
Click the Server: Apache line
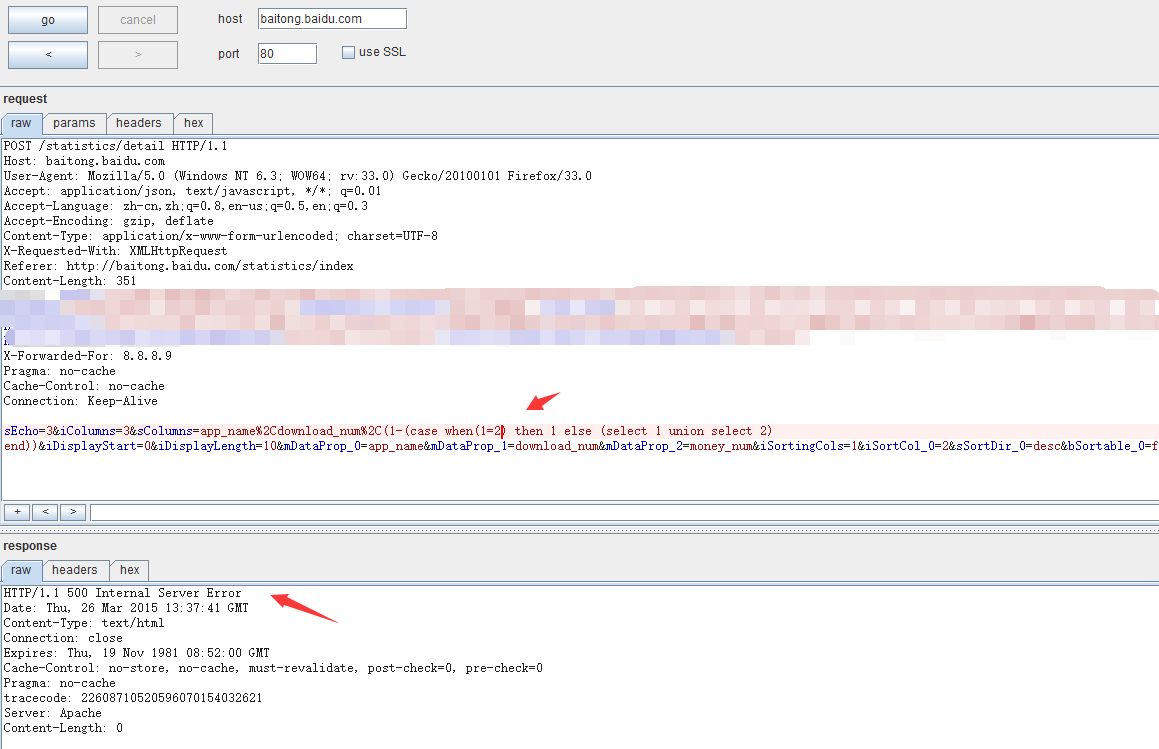coord(53,713)
